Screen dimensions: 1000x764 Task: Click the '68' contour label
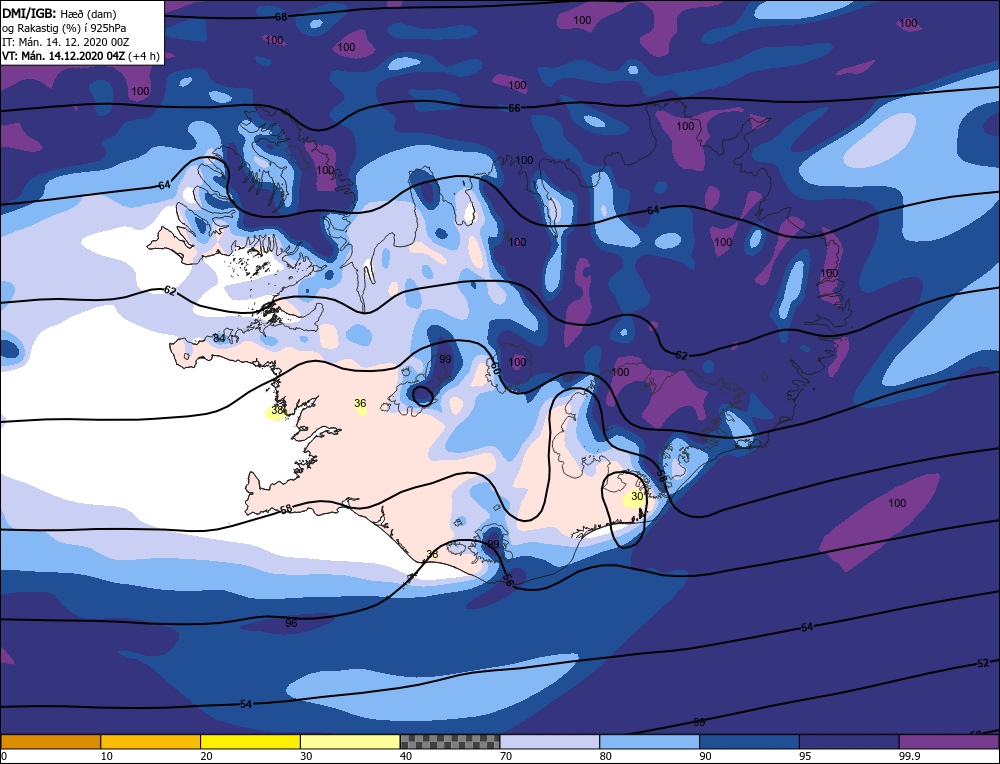click(281, 17)
